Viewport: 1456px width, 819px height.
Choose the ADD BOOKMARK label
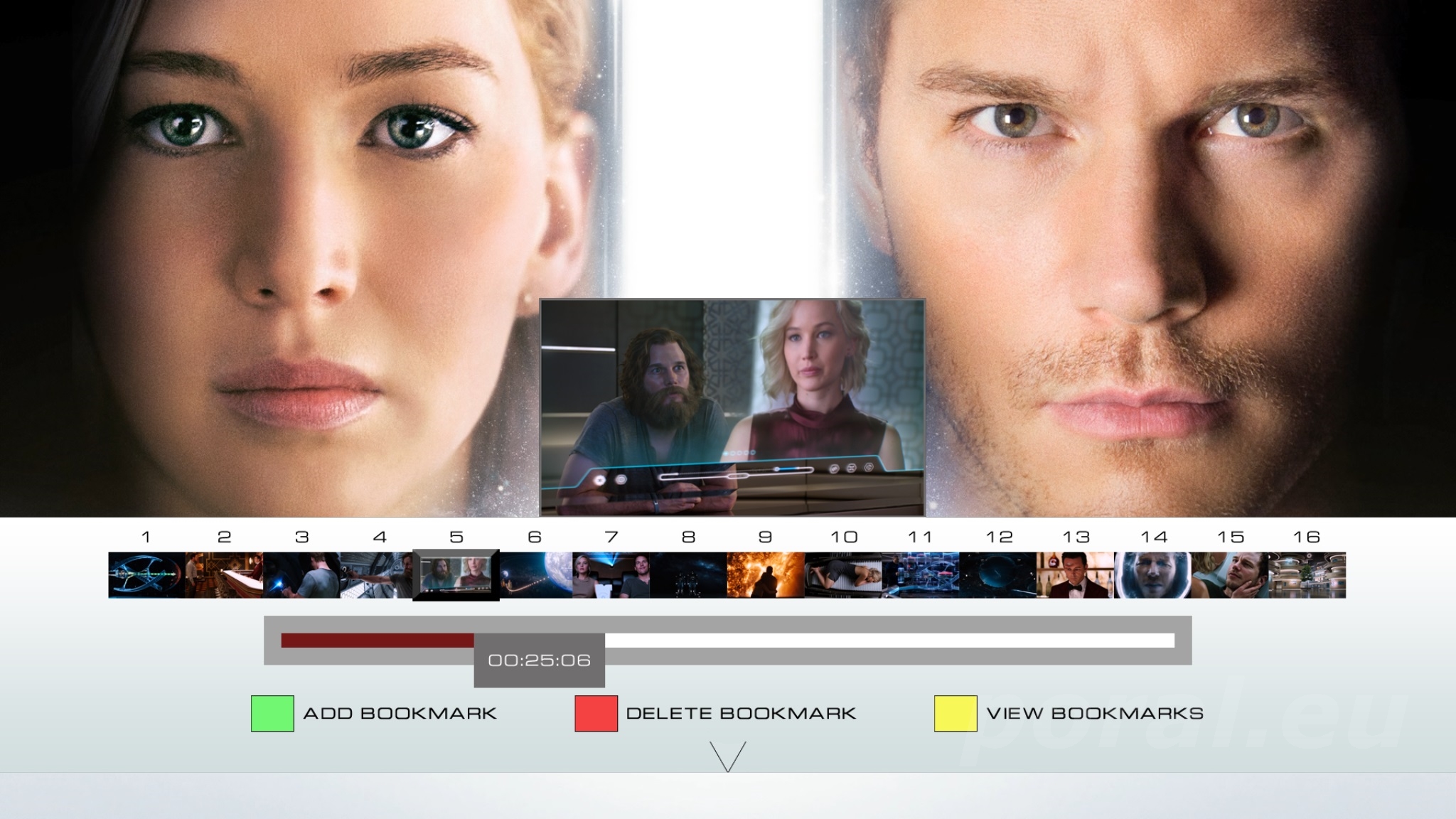click(400, 713)
